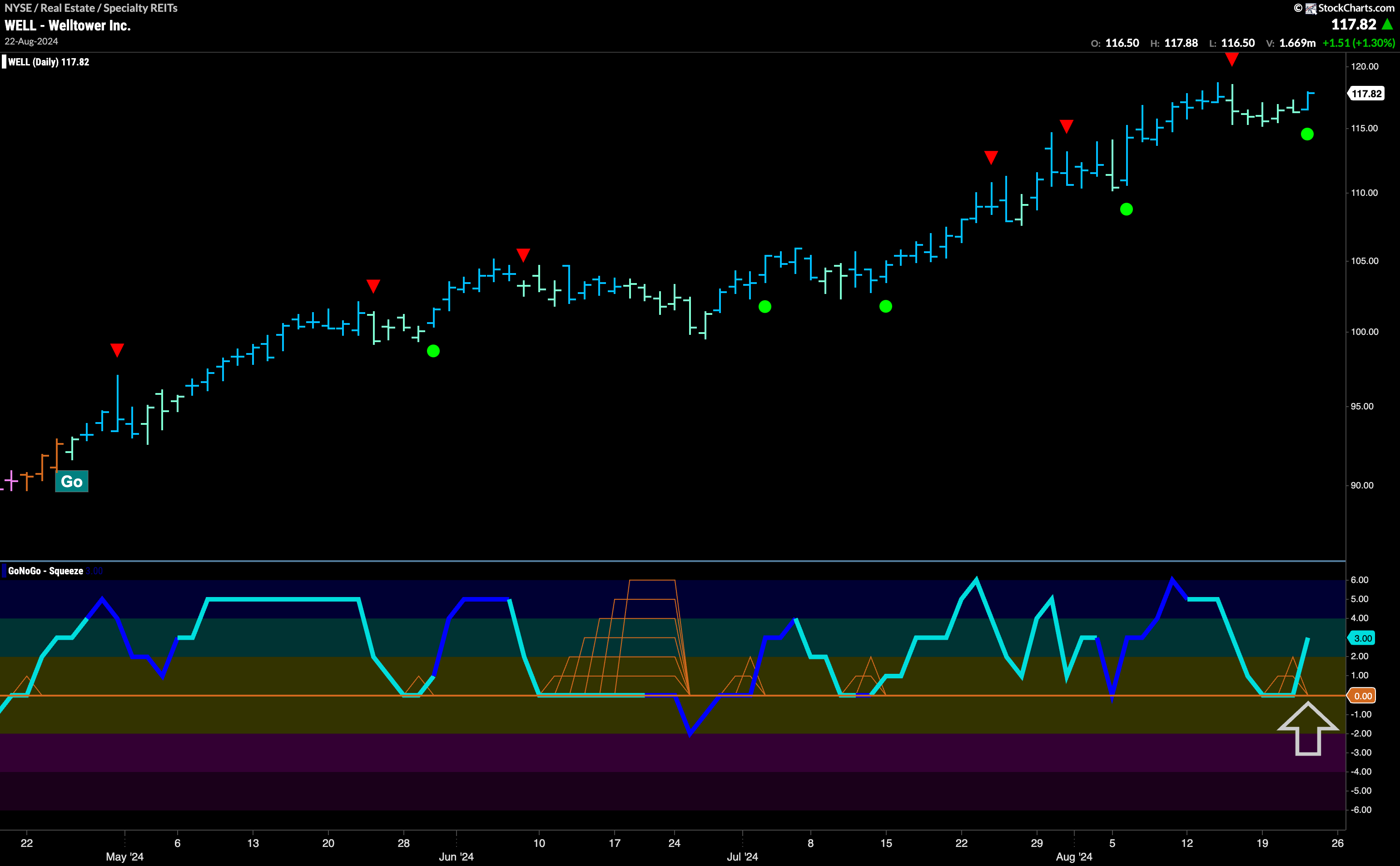Click the red triangle above July 24 bars
Screen dimensions: 1400x866
[x=991, y=157]
